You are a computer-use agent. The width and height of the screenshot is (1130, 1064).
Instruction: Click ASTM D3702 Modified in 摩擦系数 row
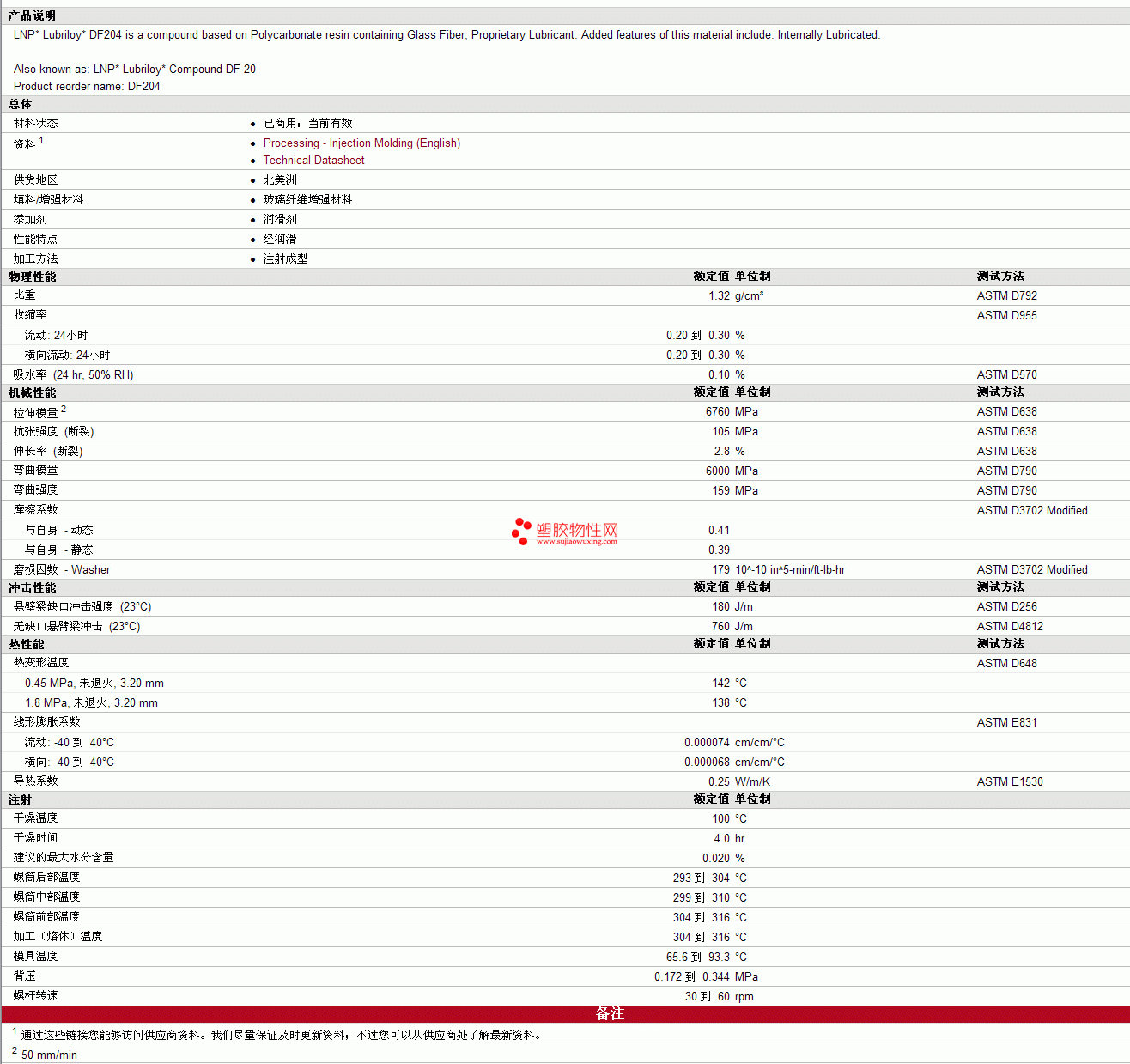[x=1032, y=511]
